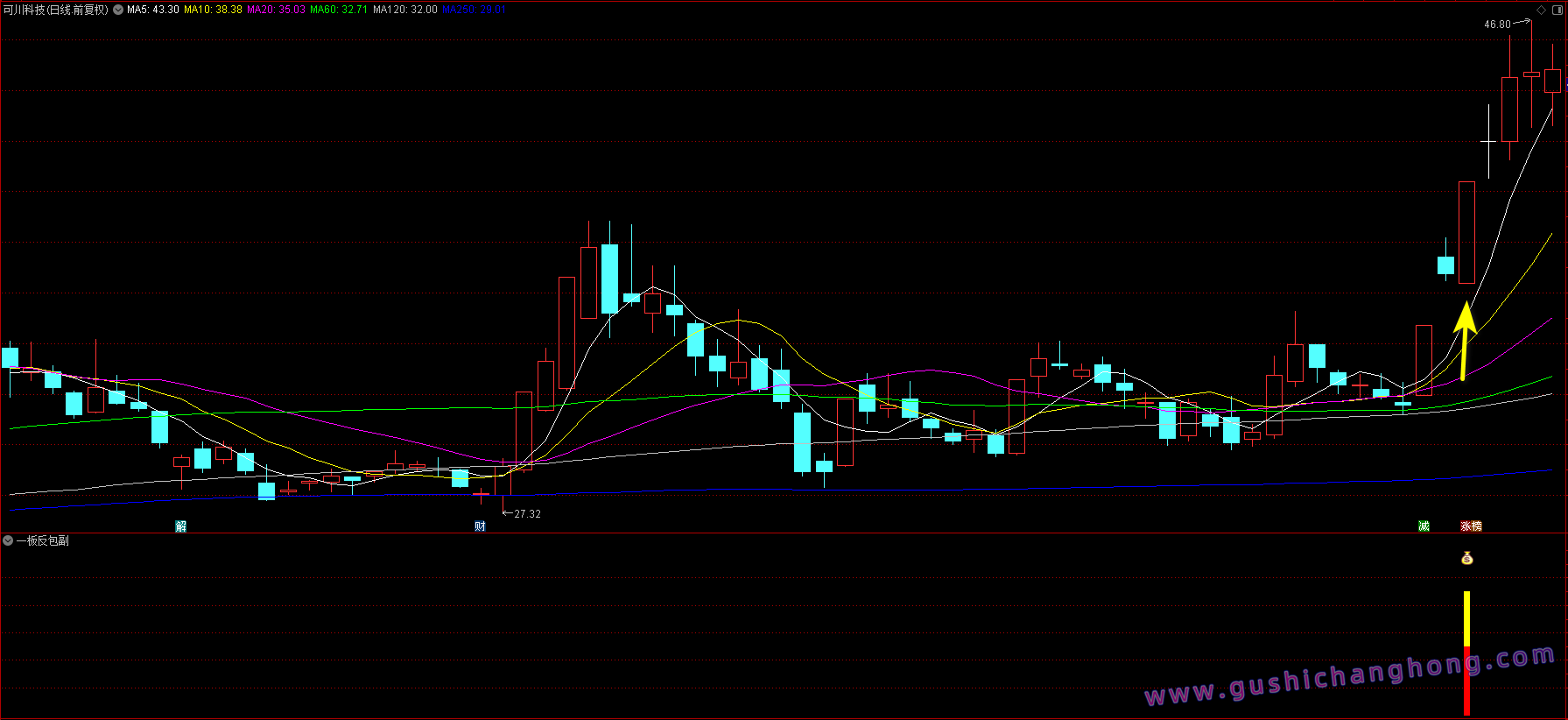Select the yellow MA10 label

point(213,10)
